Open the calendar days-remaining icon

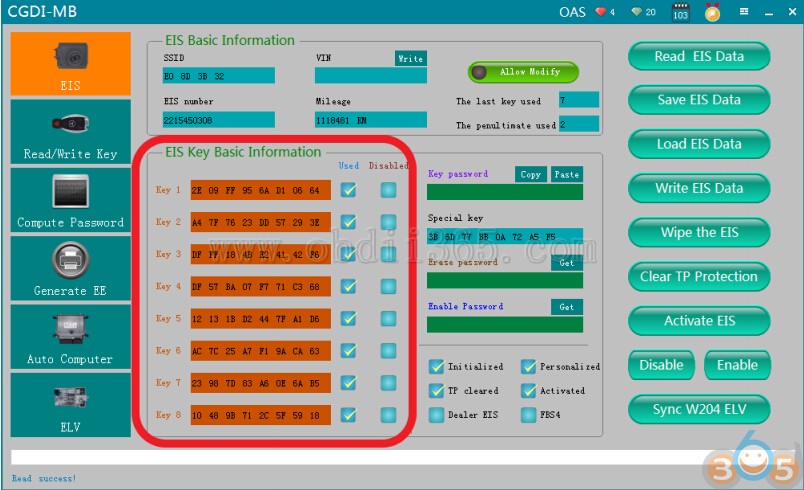[x=680, y=12]
